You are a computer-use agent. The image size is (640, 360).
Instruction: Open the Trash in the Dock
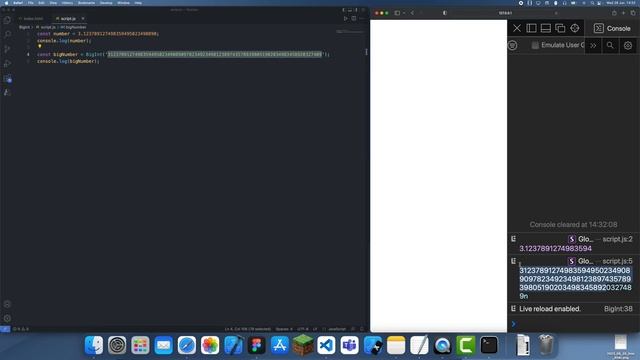pyautogui.click(x=546, y=345)
